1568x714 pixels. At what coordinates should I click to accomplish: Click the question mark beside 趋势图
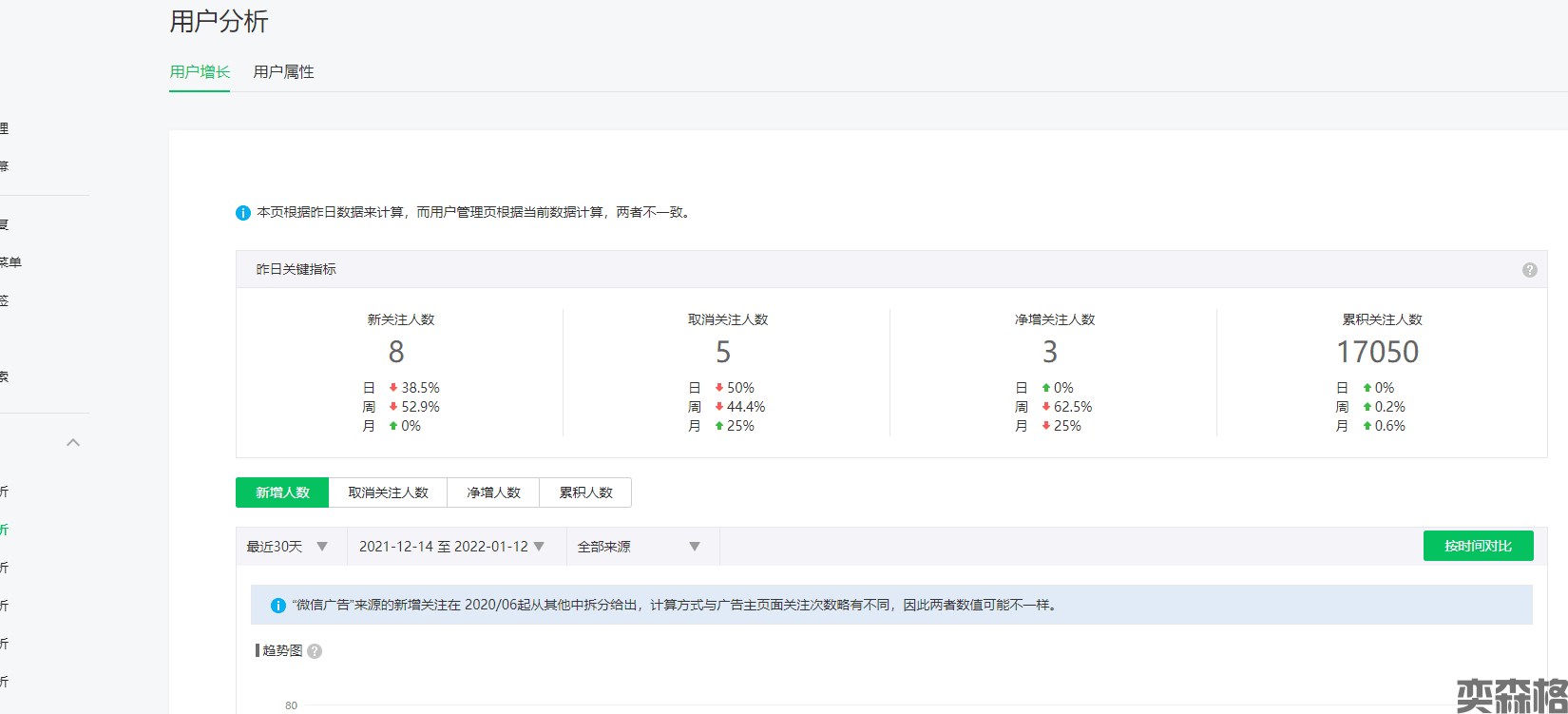(x=315, y=651)
